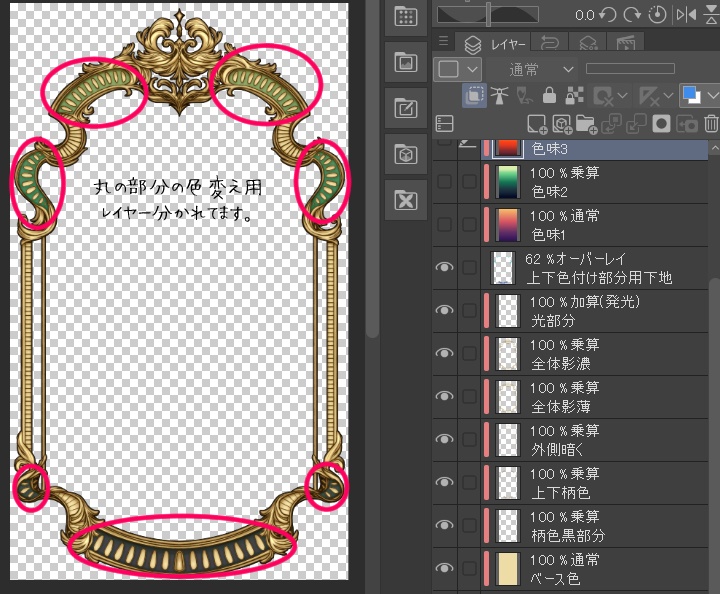Flip canvas horizontally in navigator
The image size is (720, 594).
686,15
